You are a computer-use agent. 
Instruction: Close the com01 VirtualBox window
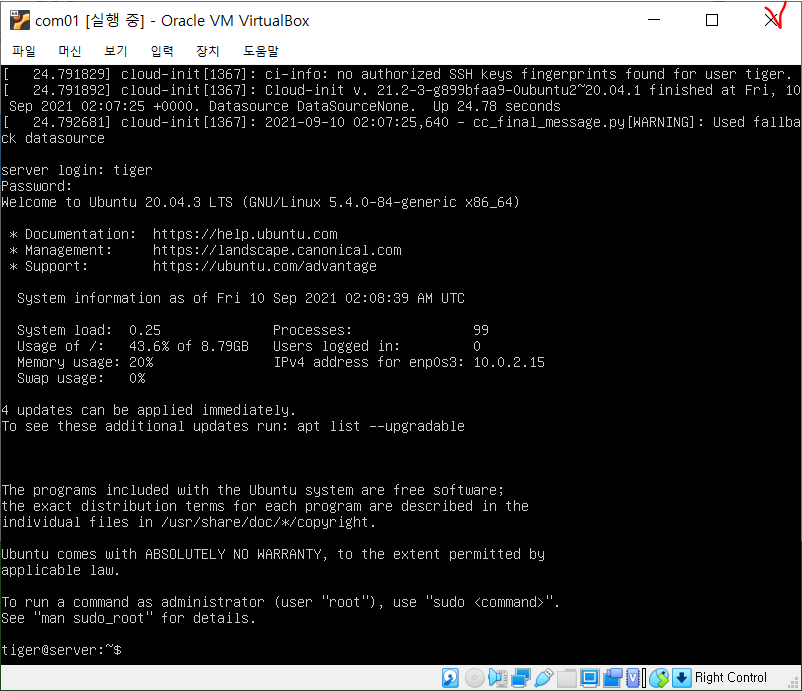click(771, 20)
